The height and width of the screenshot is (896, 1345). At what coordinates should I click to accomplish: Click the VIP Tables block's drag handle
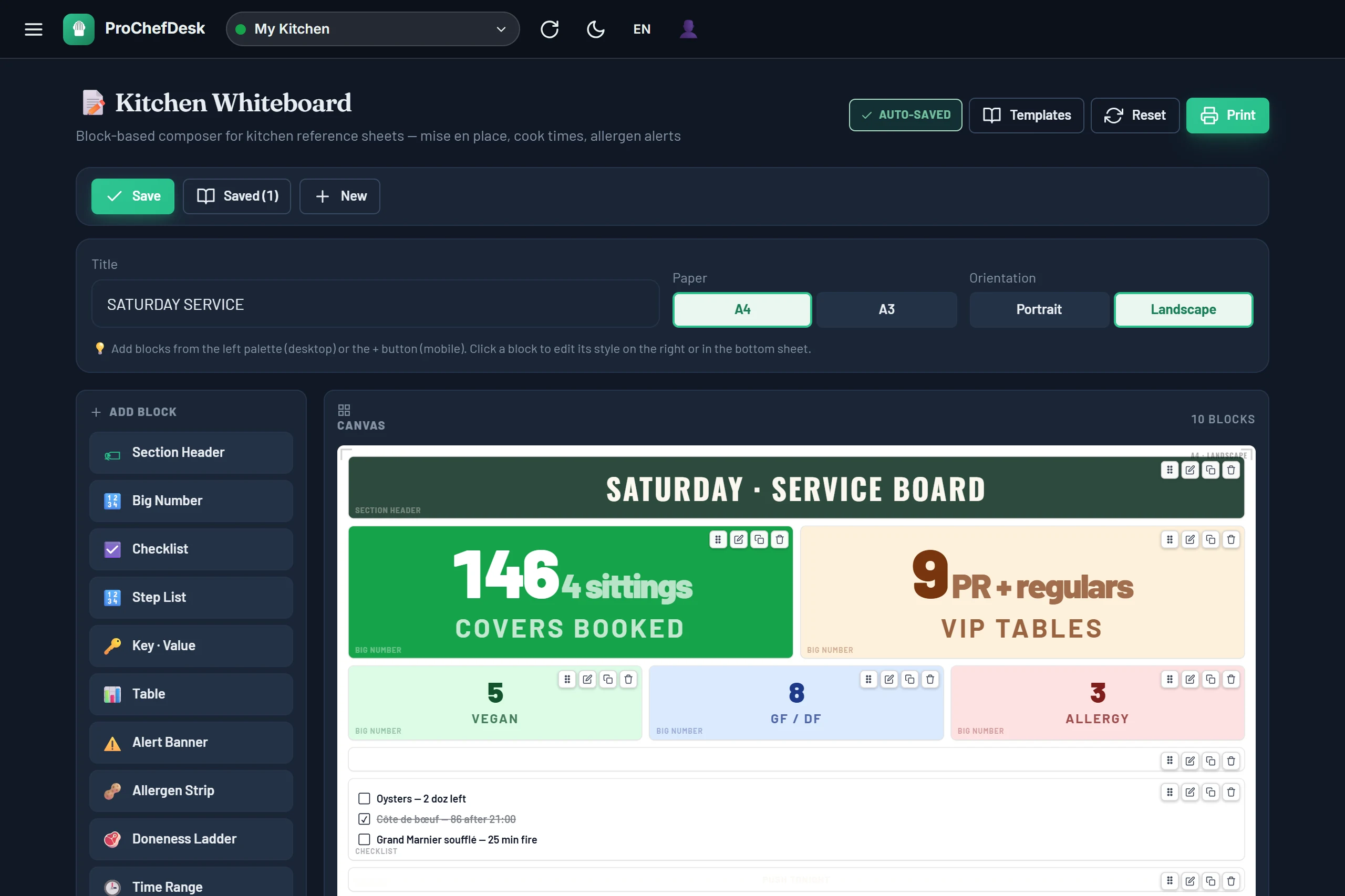[x=1170, y=539]
